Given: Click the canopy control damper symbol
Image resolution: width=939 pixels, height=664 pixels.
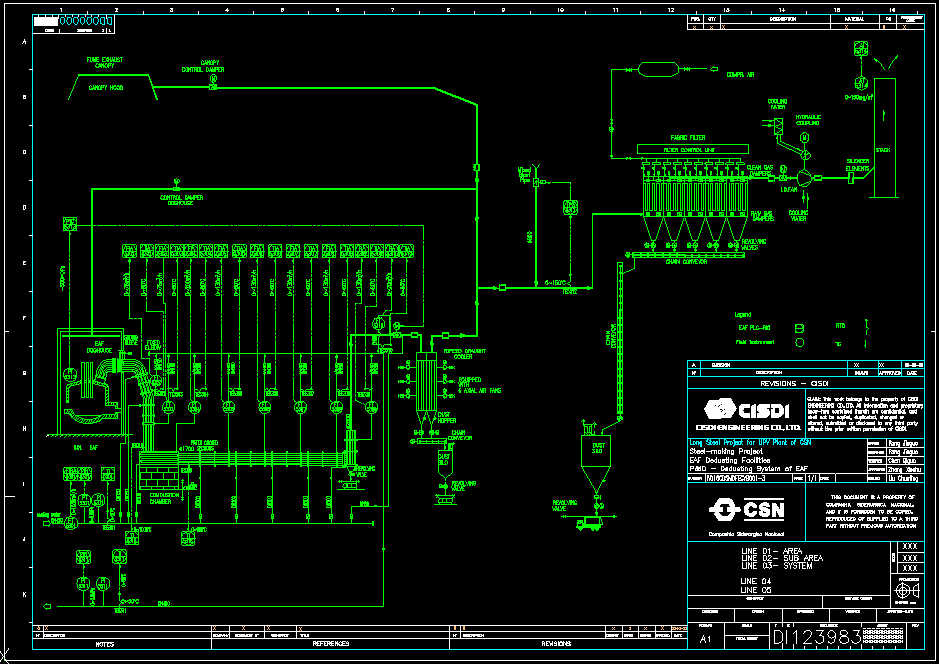Looking at the screenshot, I should (x=213, y=83).
